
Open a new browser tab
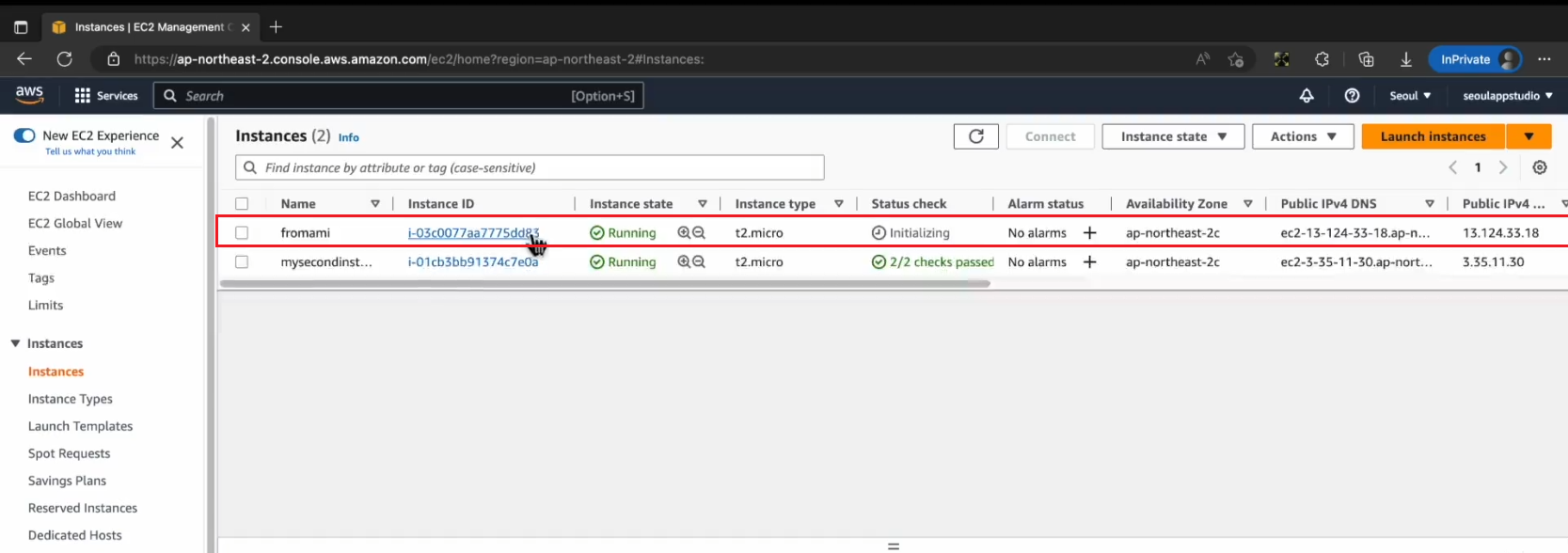276,26
